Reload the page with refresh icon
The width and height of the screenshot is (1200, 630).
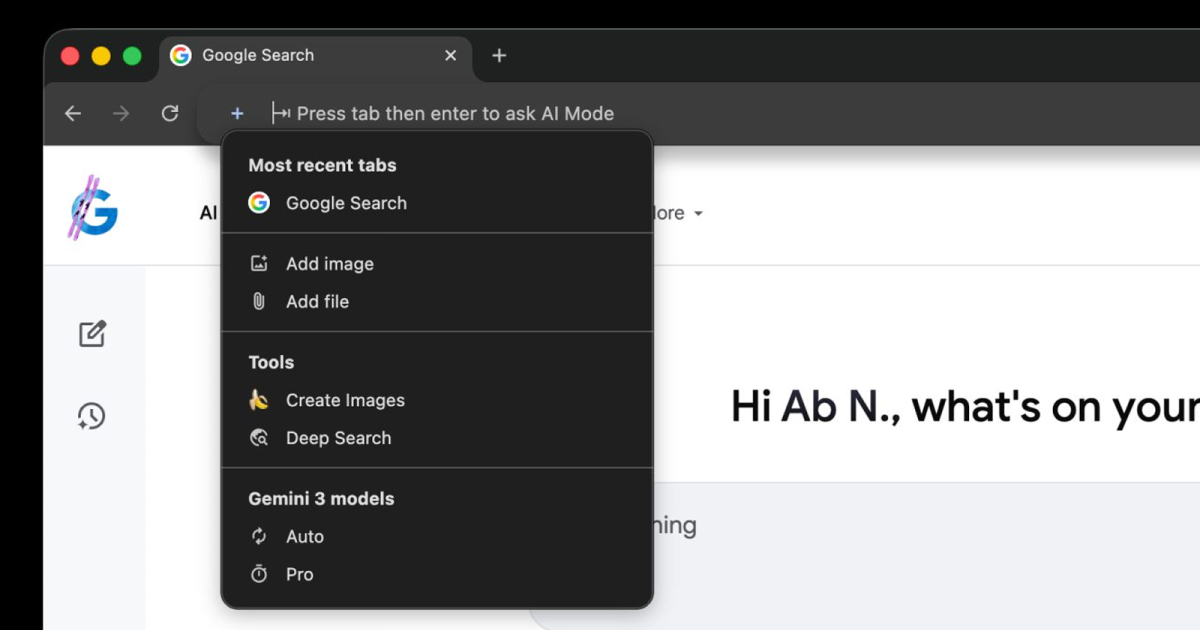tap(170, 114)
